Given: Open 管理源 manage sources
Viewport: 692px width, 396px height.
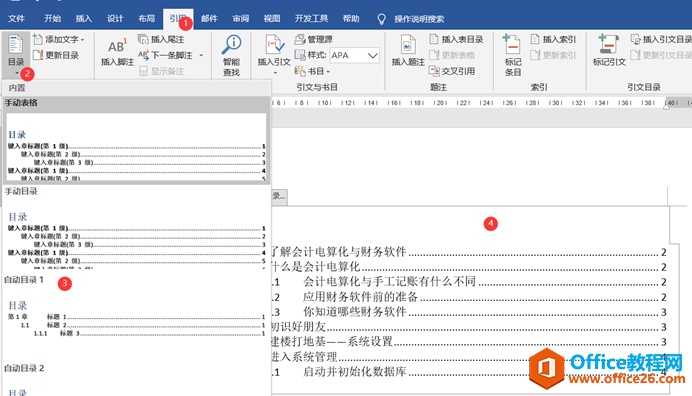Looking at the screenshot, I should 314,39.
